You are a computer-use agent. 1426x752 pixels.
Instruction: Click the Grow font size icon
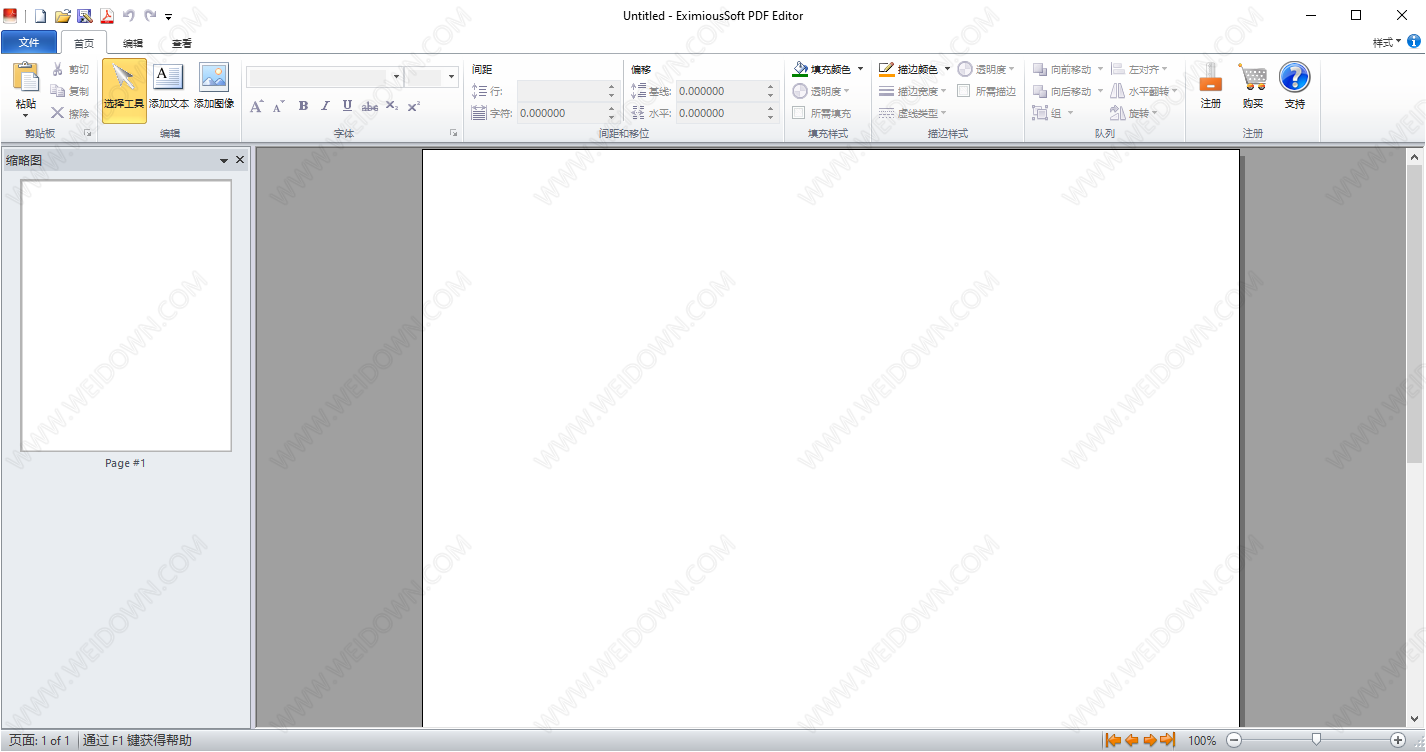click(257, 106)
